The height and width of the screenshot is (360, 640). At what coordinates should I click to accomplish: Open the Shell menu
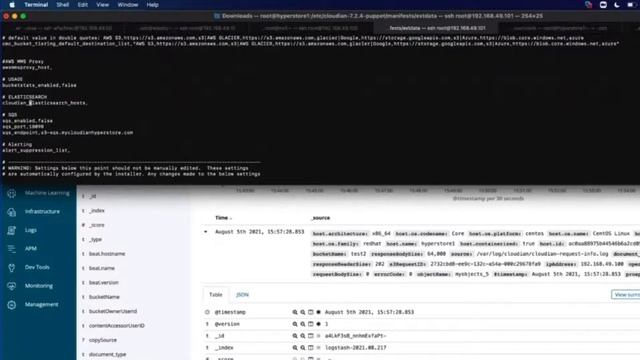pos(62,5)
